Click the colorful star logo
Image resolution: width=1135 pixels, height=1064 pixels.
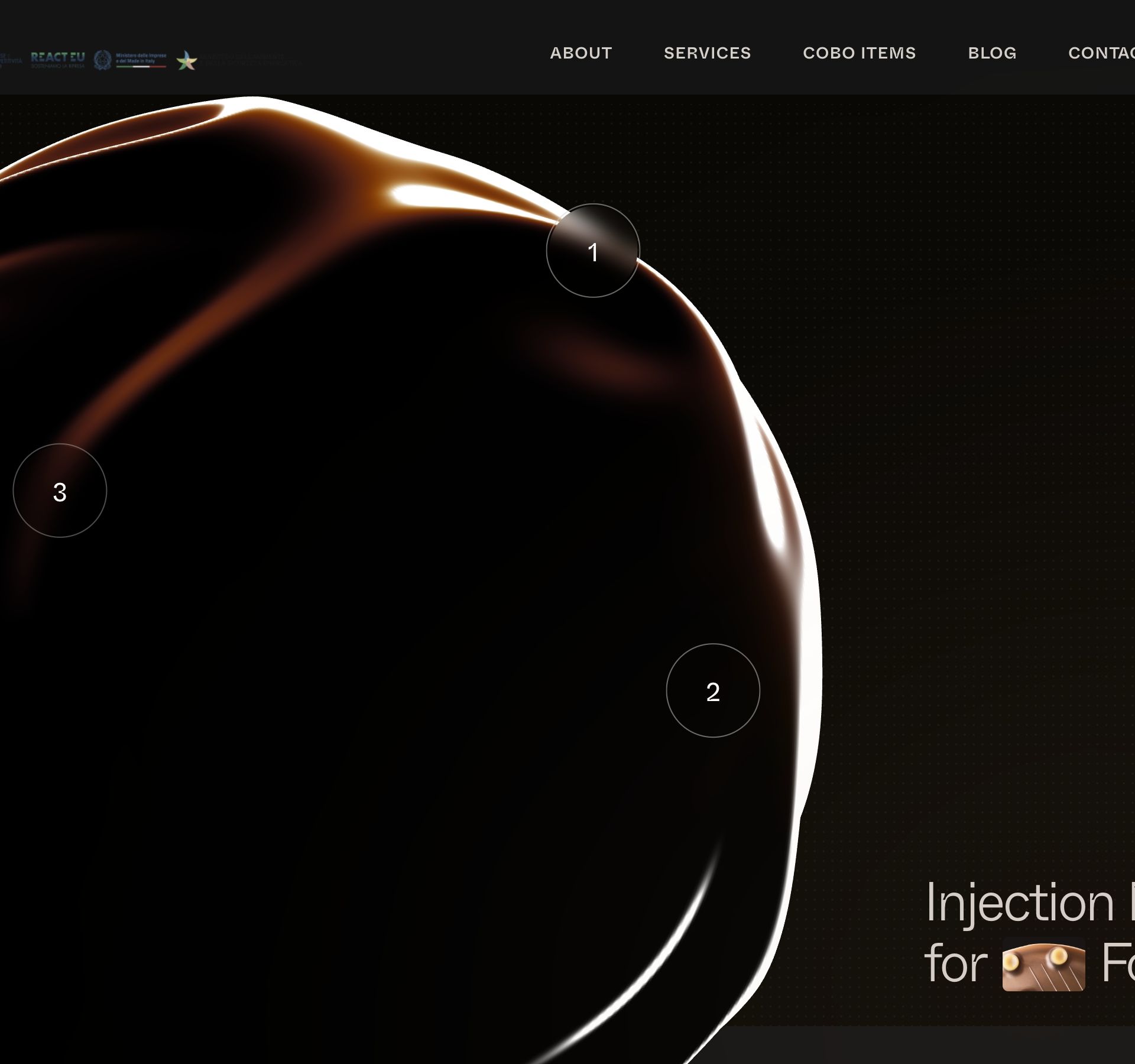click(x=187, y=60)
